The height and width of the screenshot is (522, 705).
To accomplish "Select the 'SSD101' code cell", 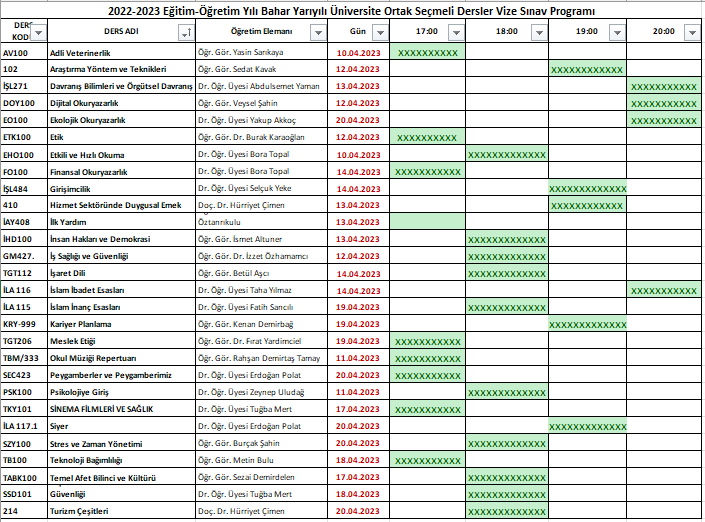I will pyautogui.click(x=24, y=494).
